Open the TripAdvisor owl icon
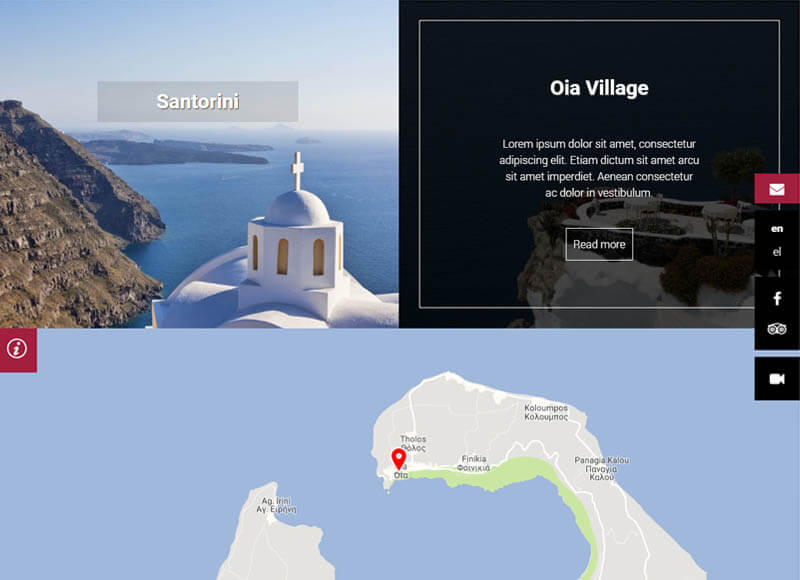Viewport: 800px width, 580px height. coord(777,329)
